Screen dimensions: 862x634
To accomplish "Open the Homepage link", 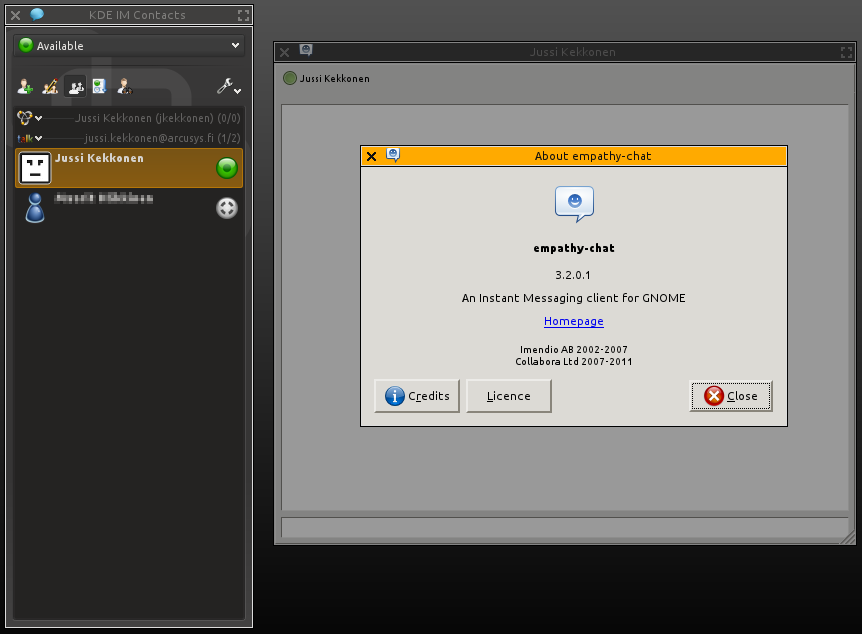I will tap(573, 321).
